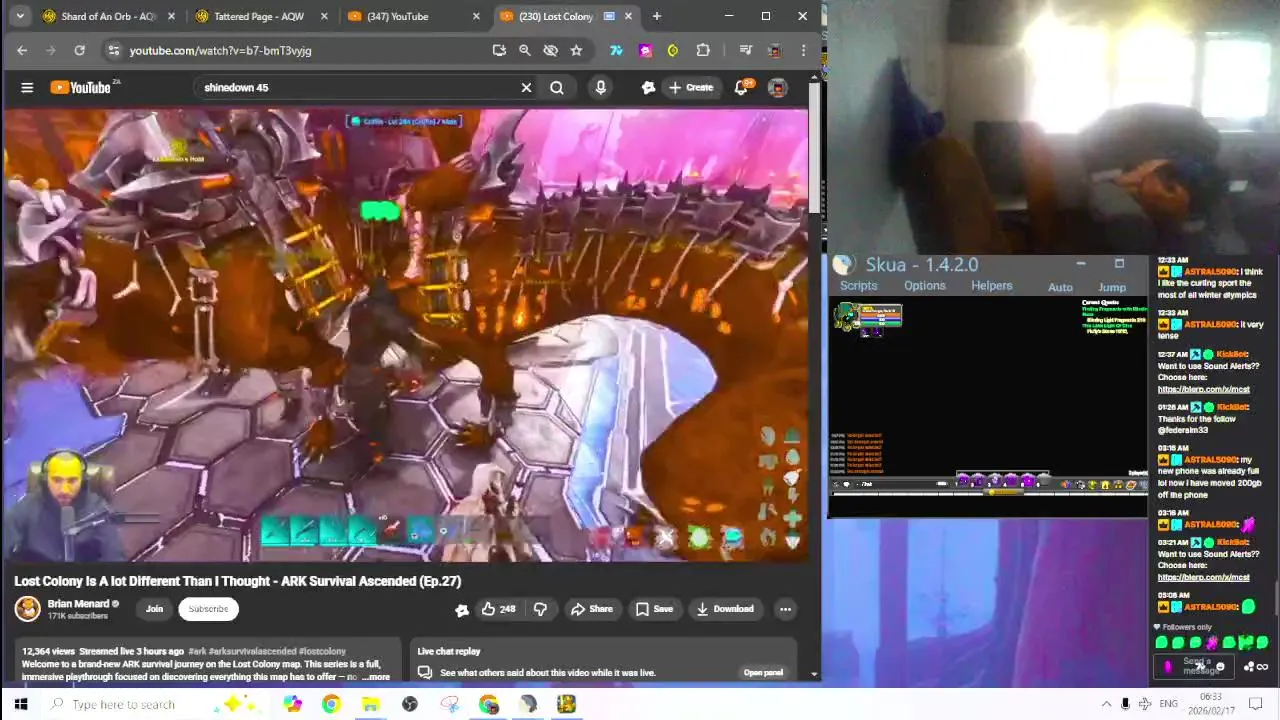Open the YouTube guide hamburger menu
This screenshot has width=1280, height=720.
pyautogui.click(x=27, y=88)
